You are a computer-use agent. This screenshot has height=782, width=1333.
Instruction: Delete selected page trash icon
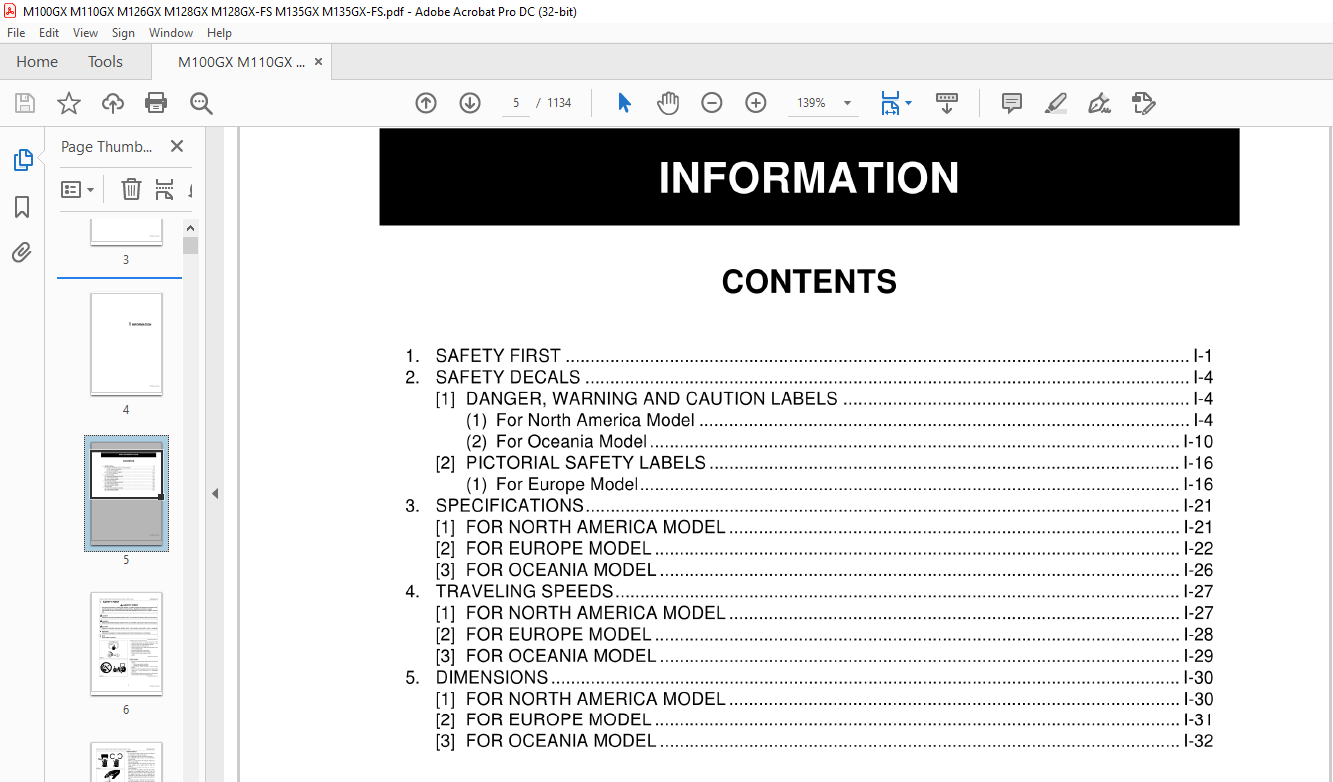tap(131, 189)
